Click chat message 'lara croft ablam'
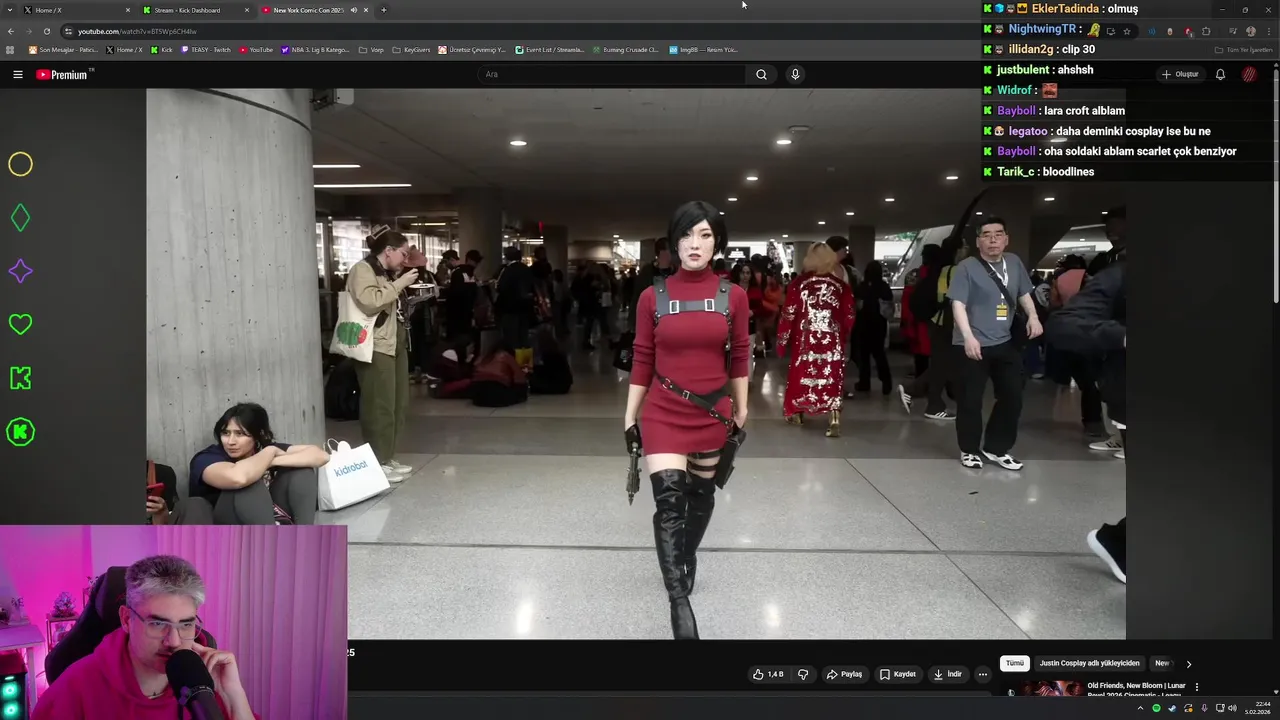The image size is (1280, 720). (1084, 111)
